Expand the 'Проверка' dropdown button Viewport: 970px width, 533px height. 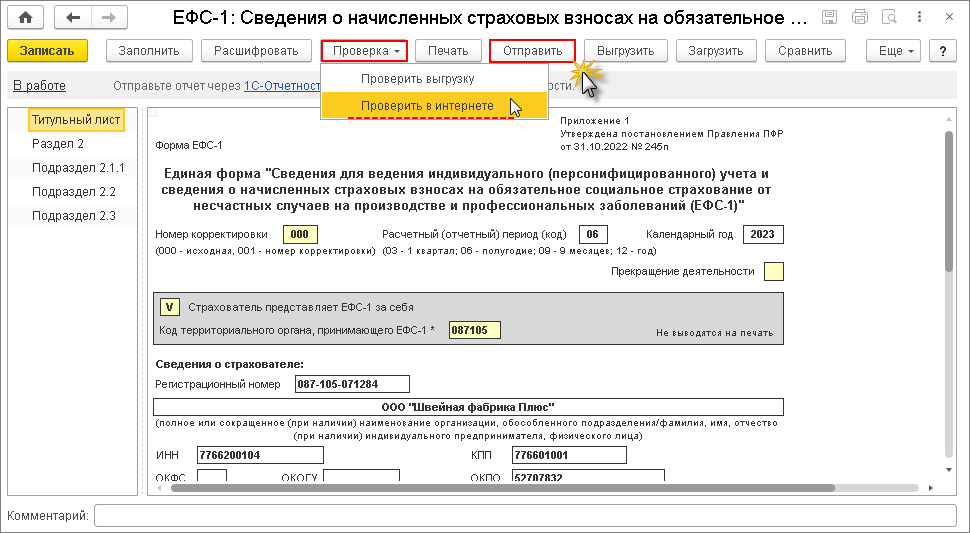point(364,51)
